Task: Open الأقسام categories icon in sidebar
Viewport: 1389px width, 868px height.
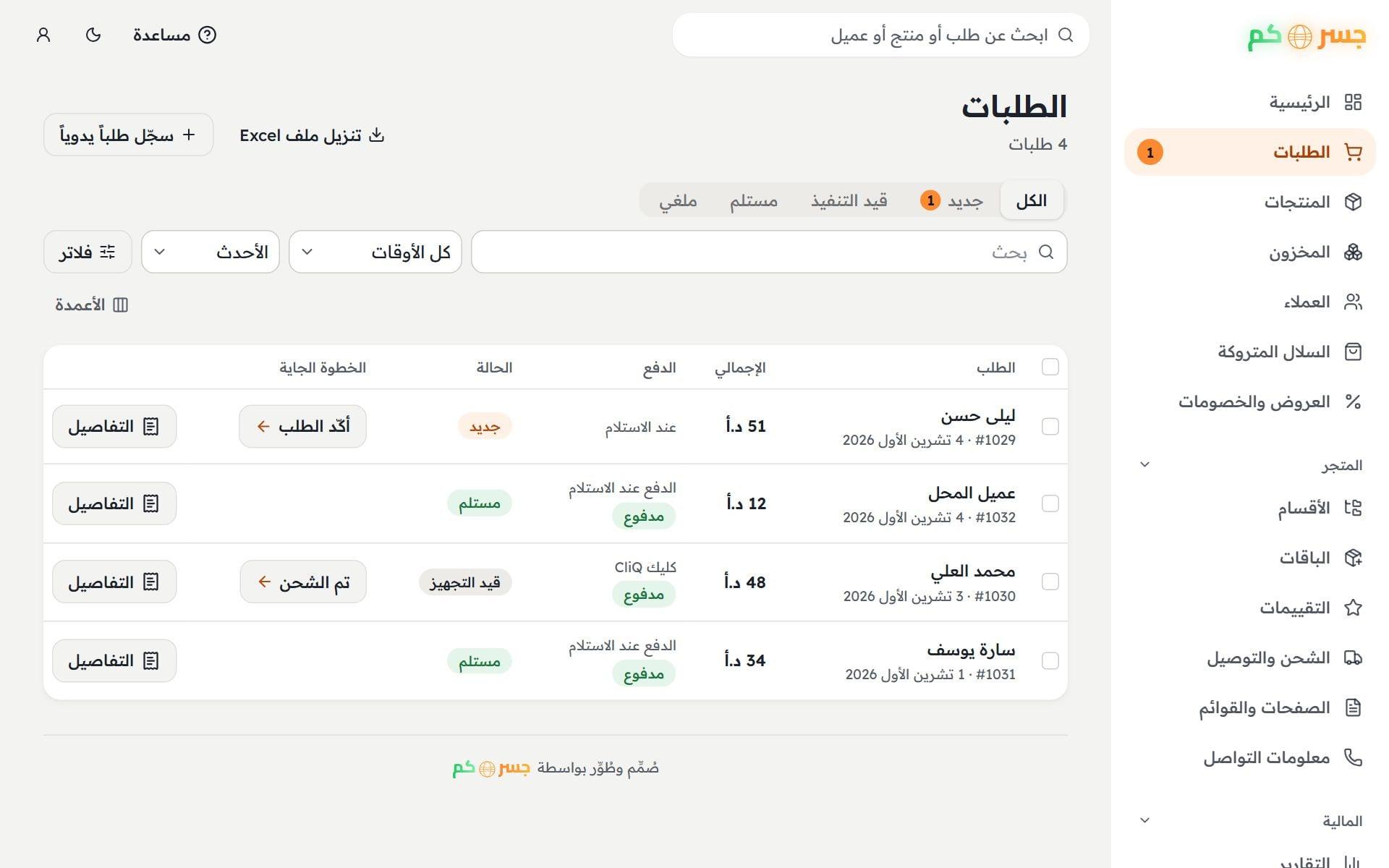Action: click(x=1353, y=508)
